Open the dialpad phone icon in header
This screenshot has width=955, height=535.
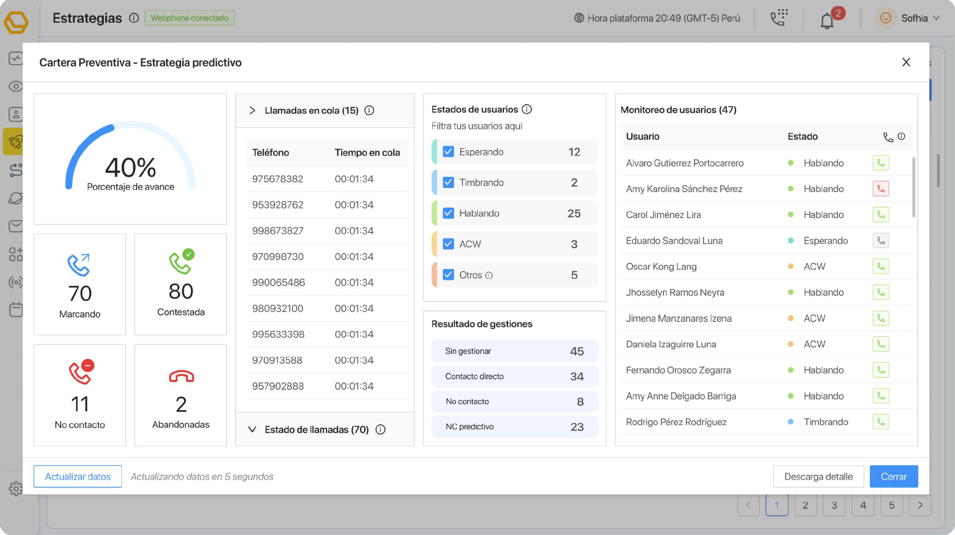(779, 18)
